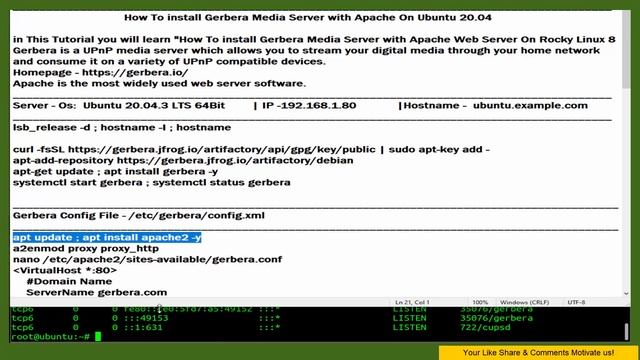Click the 'apt-add-repository https://gerbera.jfrog.io' line

[x=183, y=160]
